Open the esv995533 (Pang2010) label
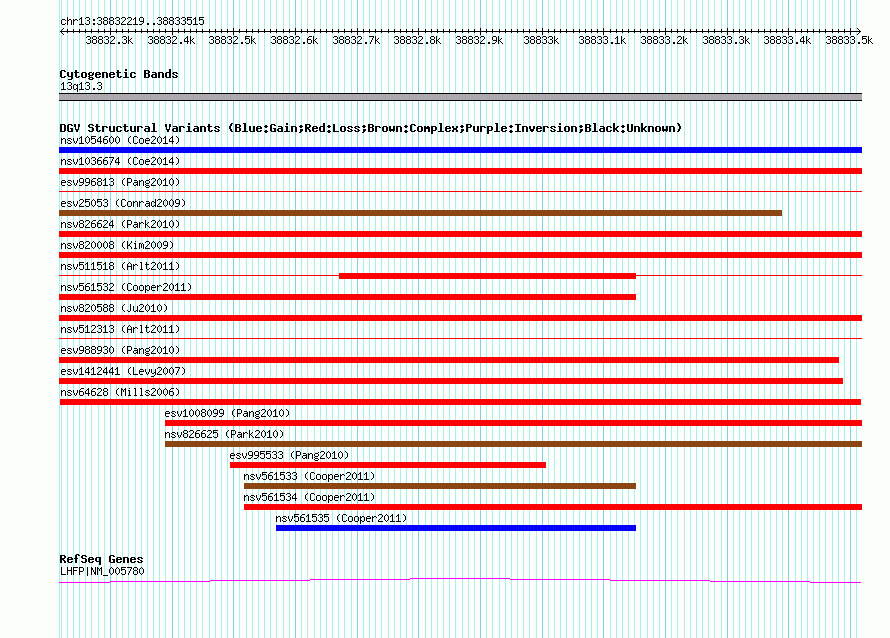 tap(289, 455)
